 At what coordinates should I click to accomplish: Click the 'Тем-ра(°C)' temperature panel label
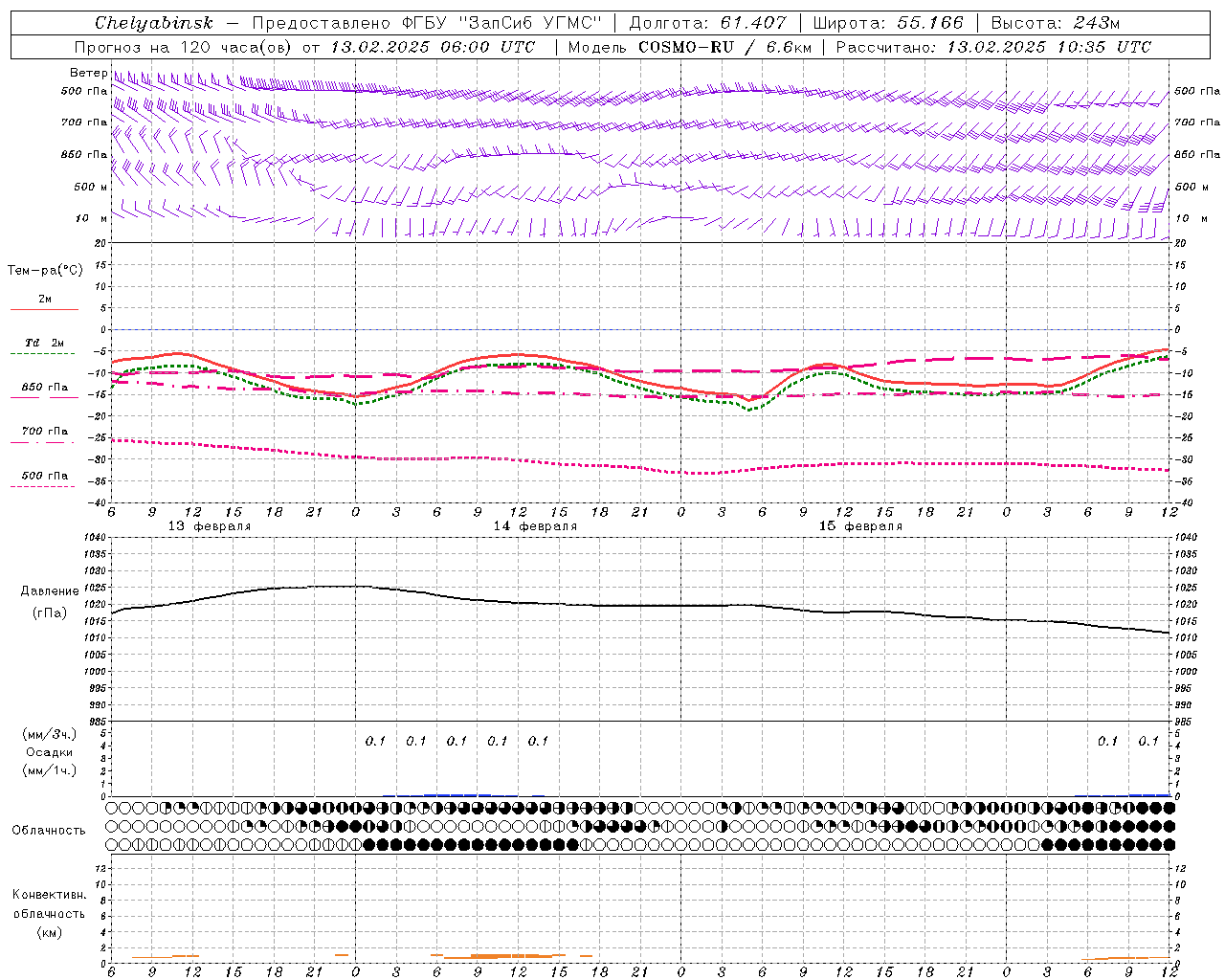coord(45,271)
